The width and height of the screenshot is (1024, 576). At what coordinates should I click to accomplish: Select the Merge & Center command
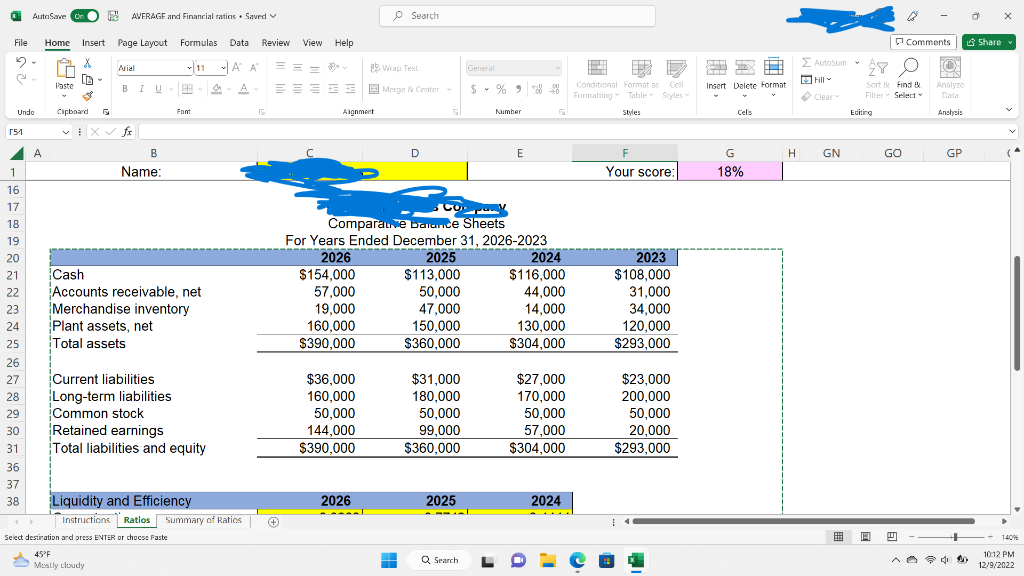tap(405, 90)
